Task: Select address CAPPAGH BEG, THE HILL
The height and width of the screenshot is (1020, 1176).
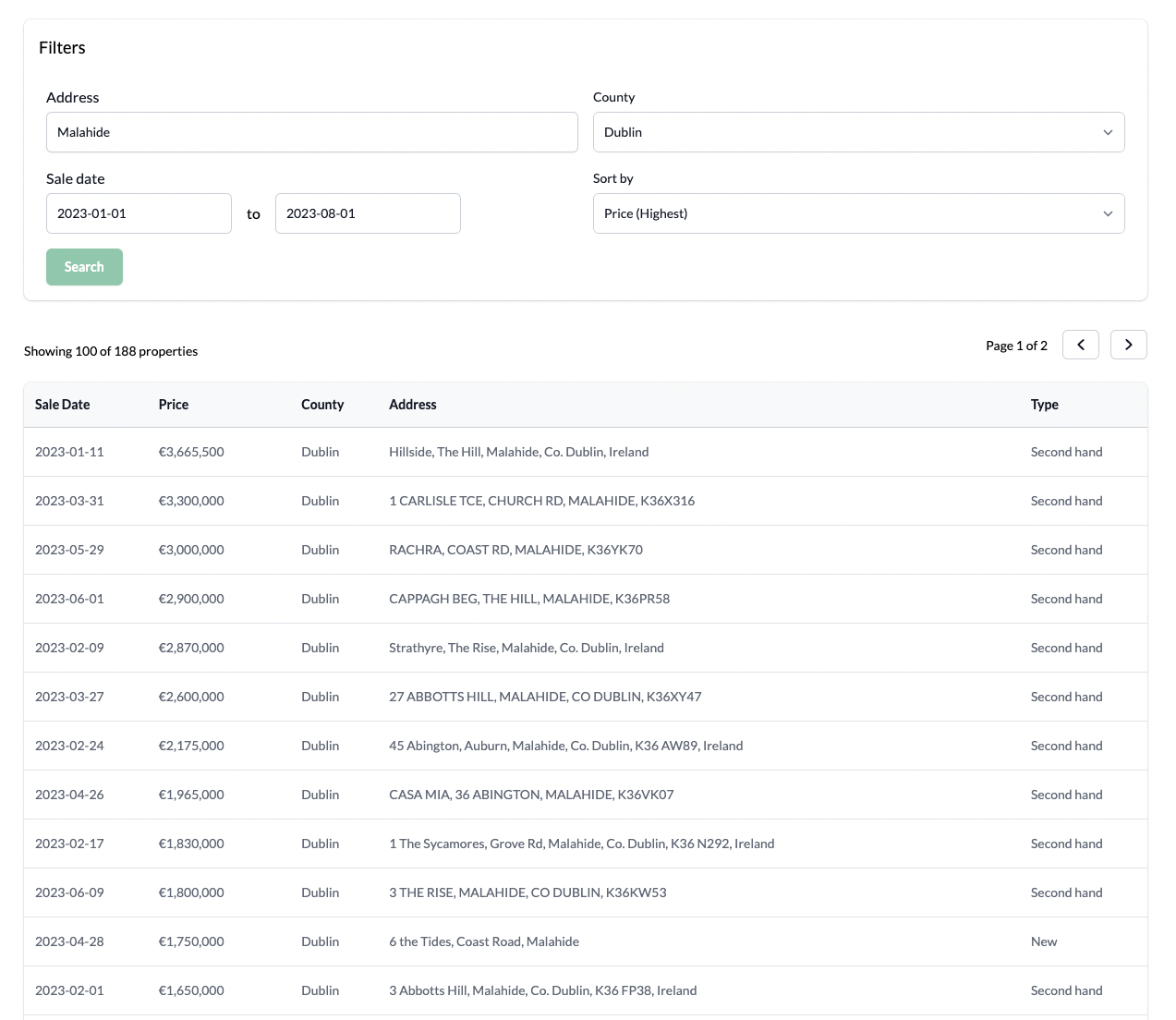Action: click(529, 599)
